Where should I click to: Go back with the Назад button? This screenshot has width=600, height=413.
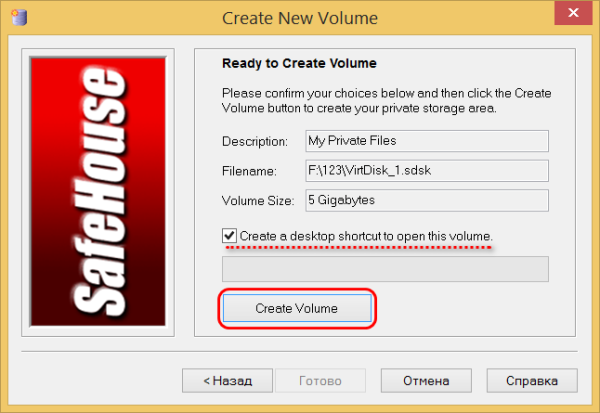point(227,380)
